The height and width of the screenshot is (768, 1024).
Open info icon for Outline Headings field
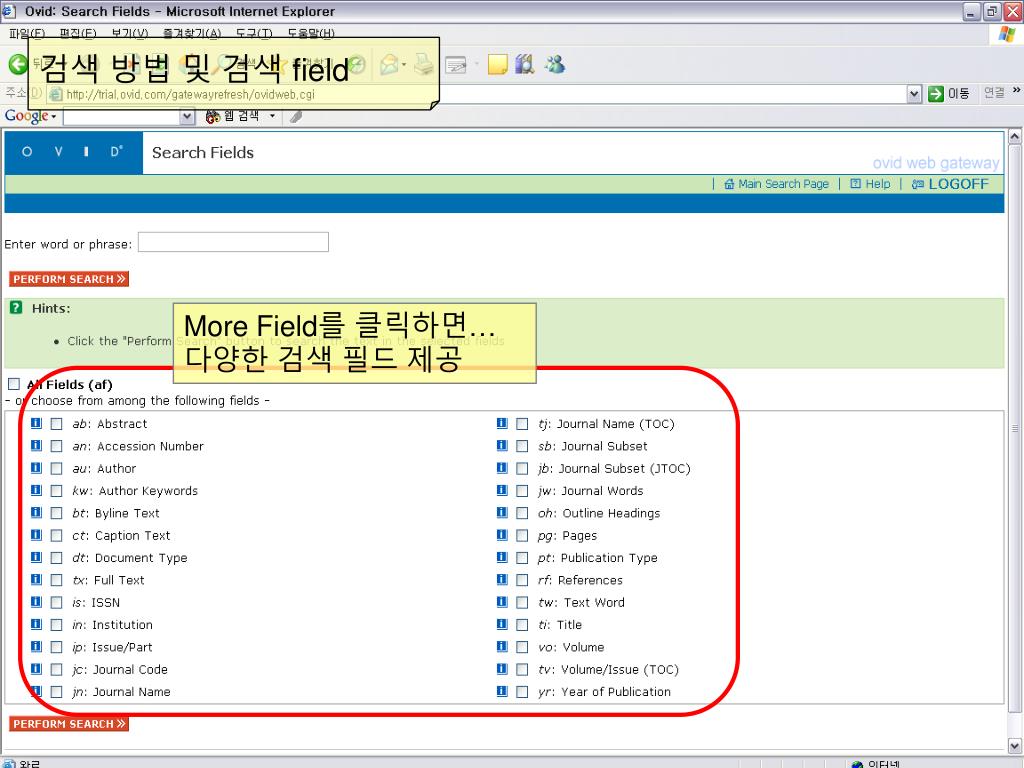(502, 513)
